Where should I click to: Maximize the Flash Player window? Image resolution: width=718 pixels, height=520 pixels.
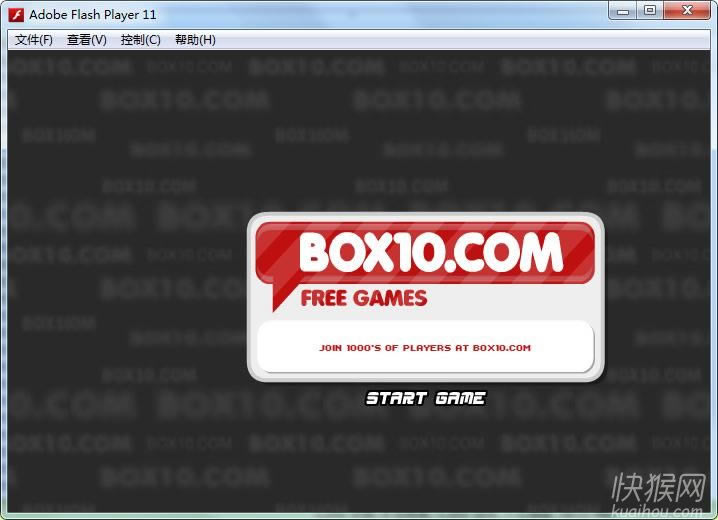pyautogui.click(x=651, y=11)
